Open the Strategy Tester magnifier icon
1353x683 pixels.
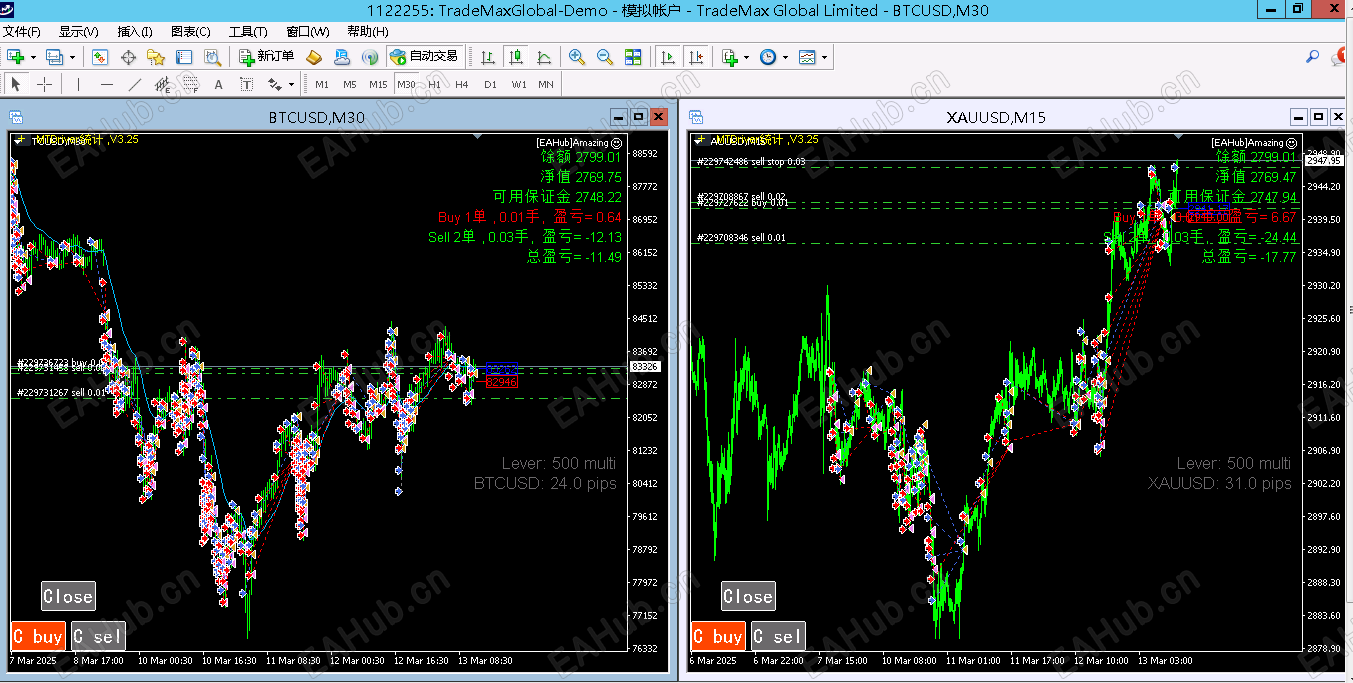click(x=212, y=57)
